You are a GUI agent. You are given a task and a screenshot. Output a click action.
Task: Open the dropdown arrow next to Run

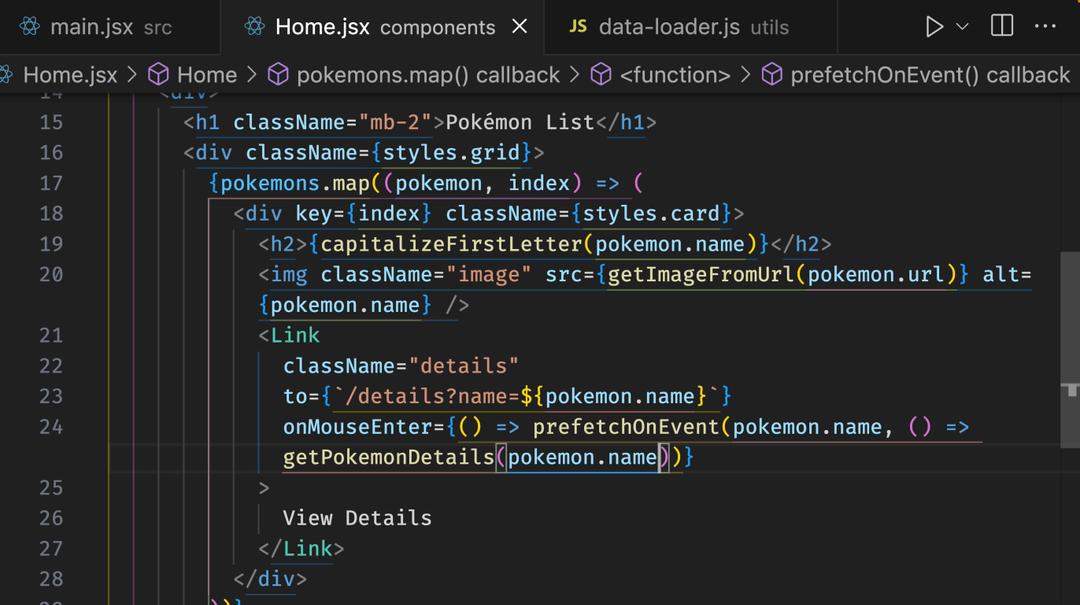coord(963,27)
